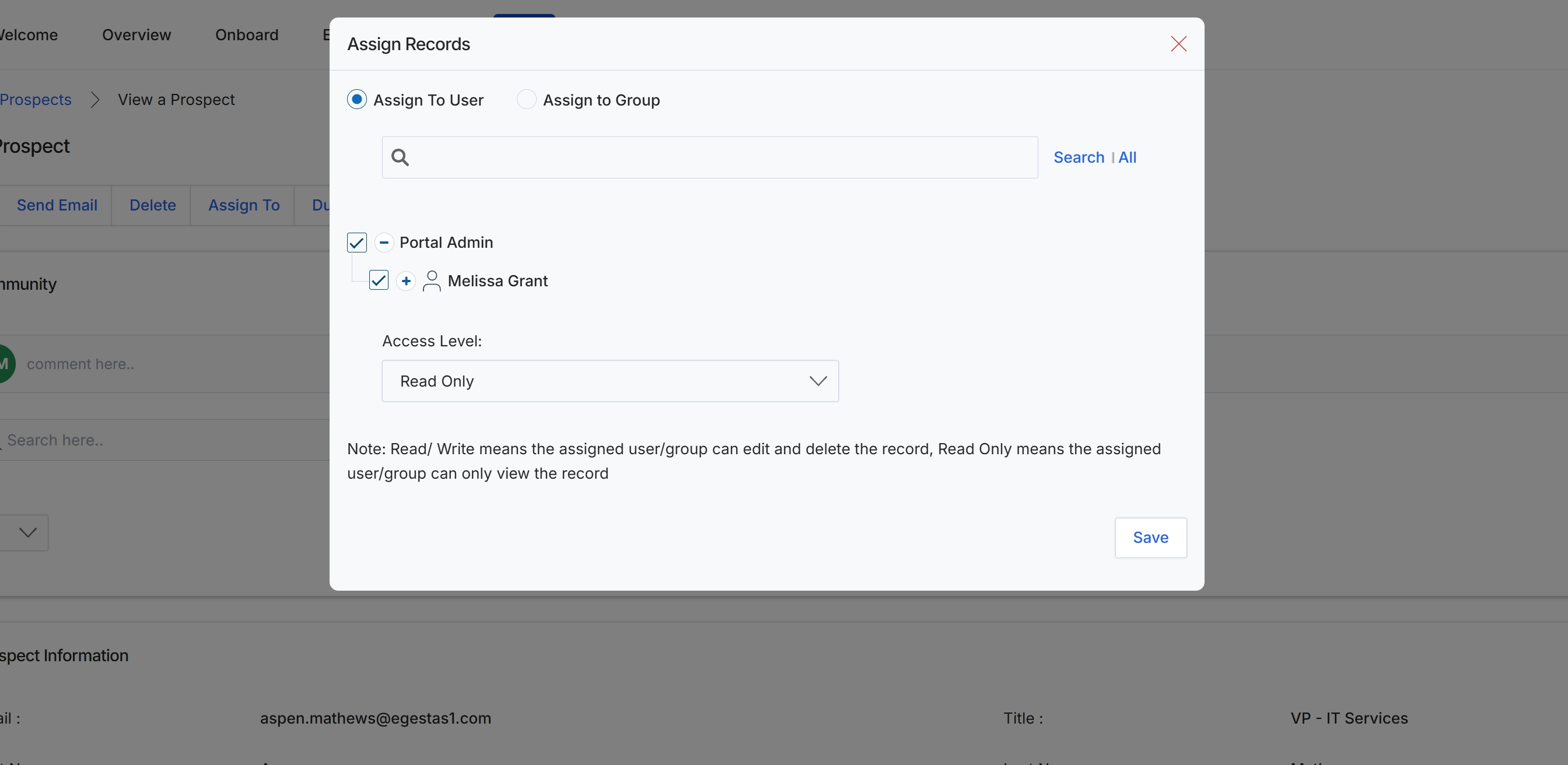Go to Prospects breadcrumb link

(x=36, y=99)
